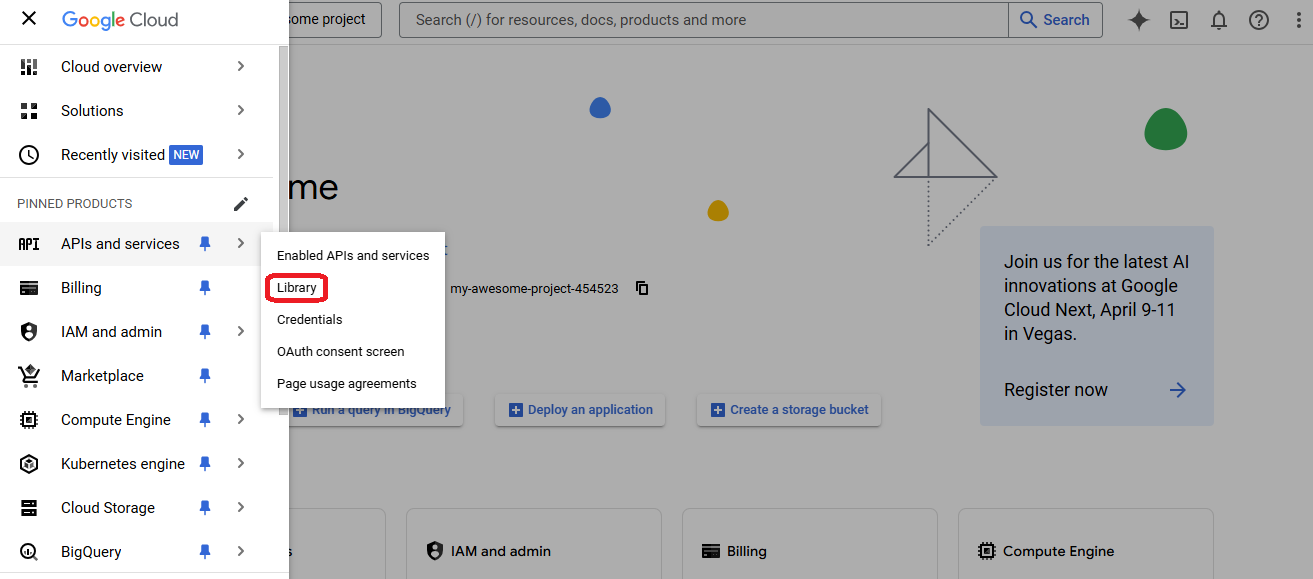This screenshot has height=579, width=1313.
Task: Click the Gemini AI sparkle icon
Action: coord(1138,20)
